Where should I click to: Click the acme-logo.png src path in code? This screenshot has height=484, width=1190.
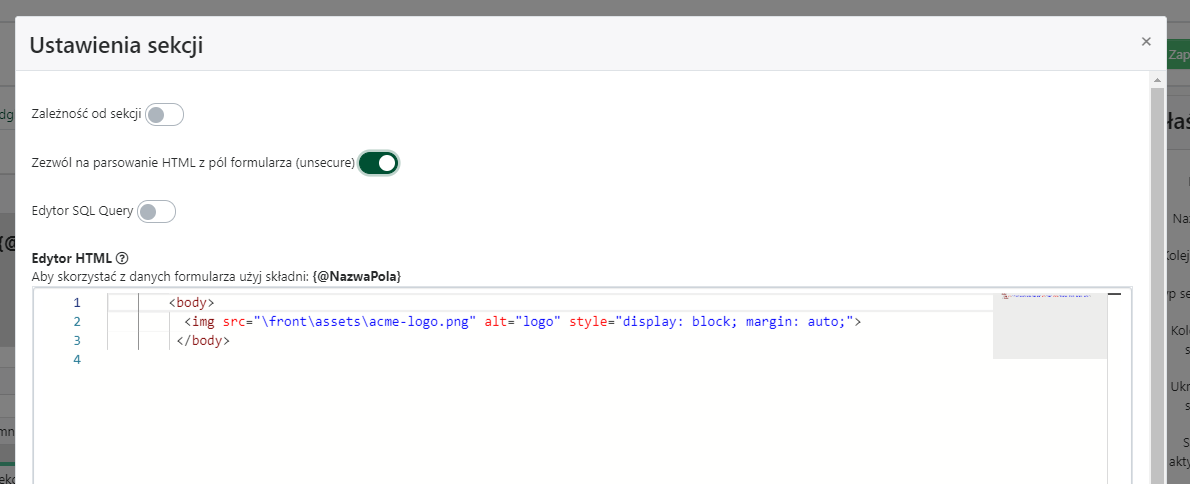365,322
